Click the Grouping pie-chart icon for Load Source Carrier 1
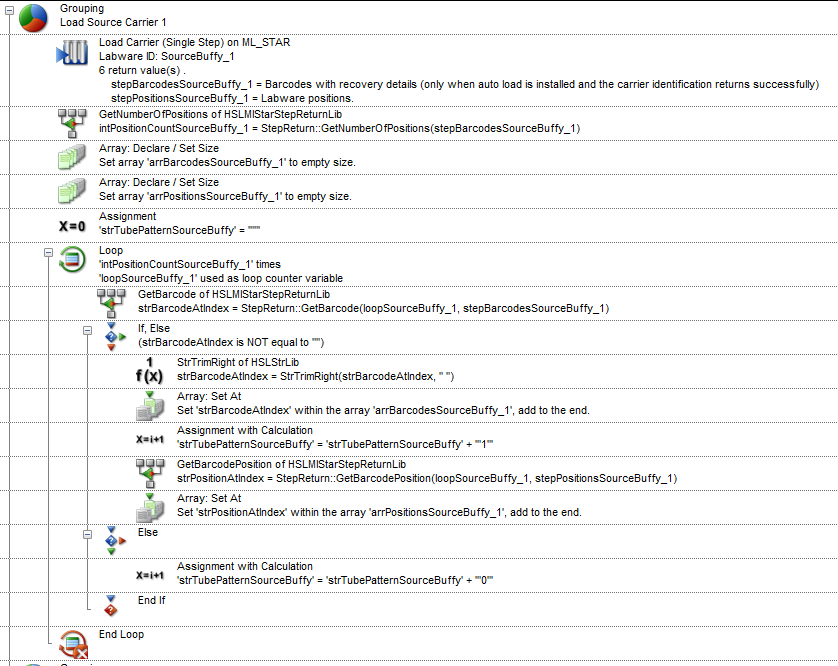This screenshot has height=666, width=838. pos(33,18)
